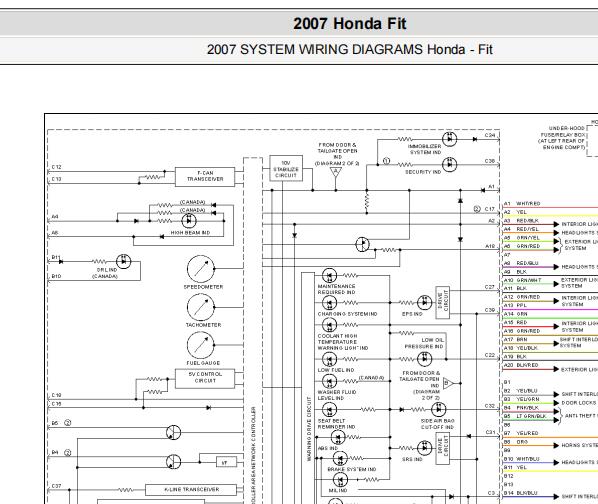Select the LED symbol above SECURITY IND
Viewport: 598px width, 504px height.
click(x=450, y=164)
